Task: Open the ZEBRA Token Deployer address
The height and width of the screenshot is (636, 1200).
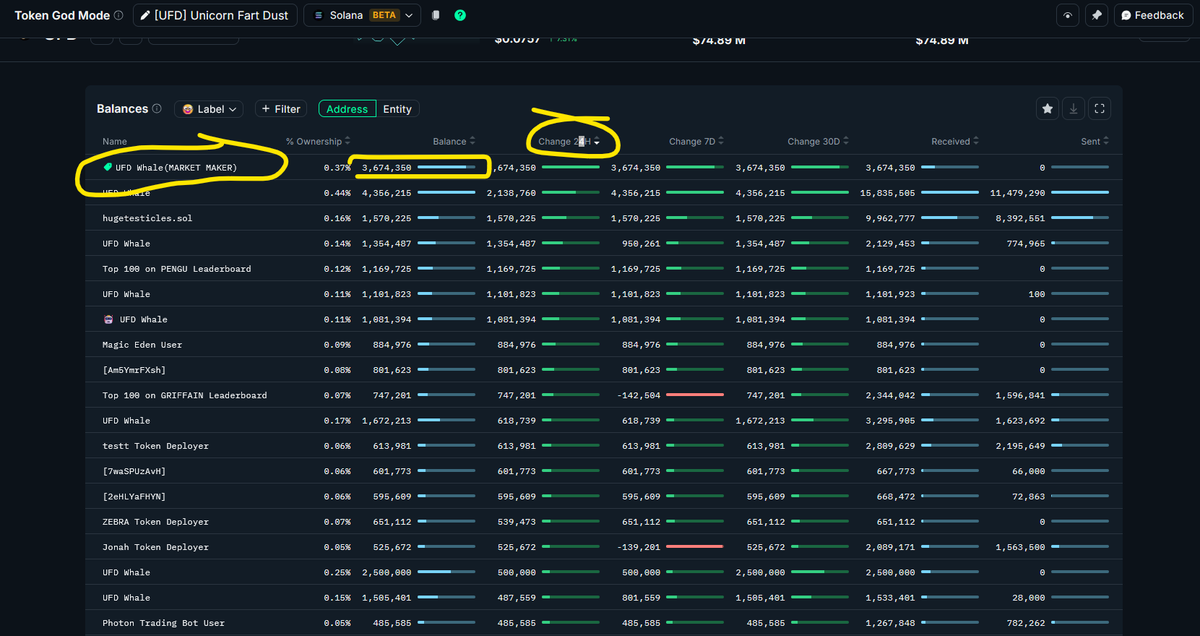Action: 155,522
